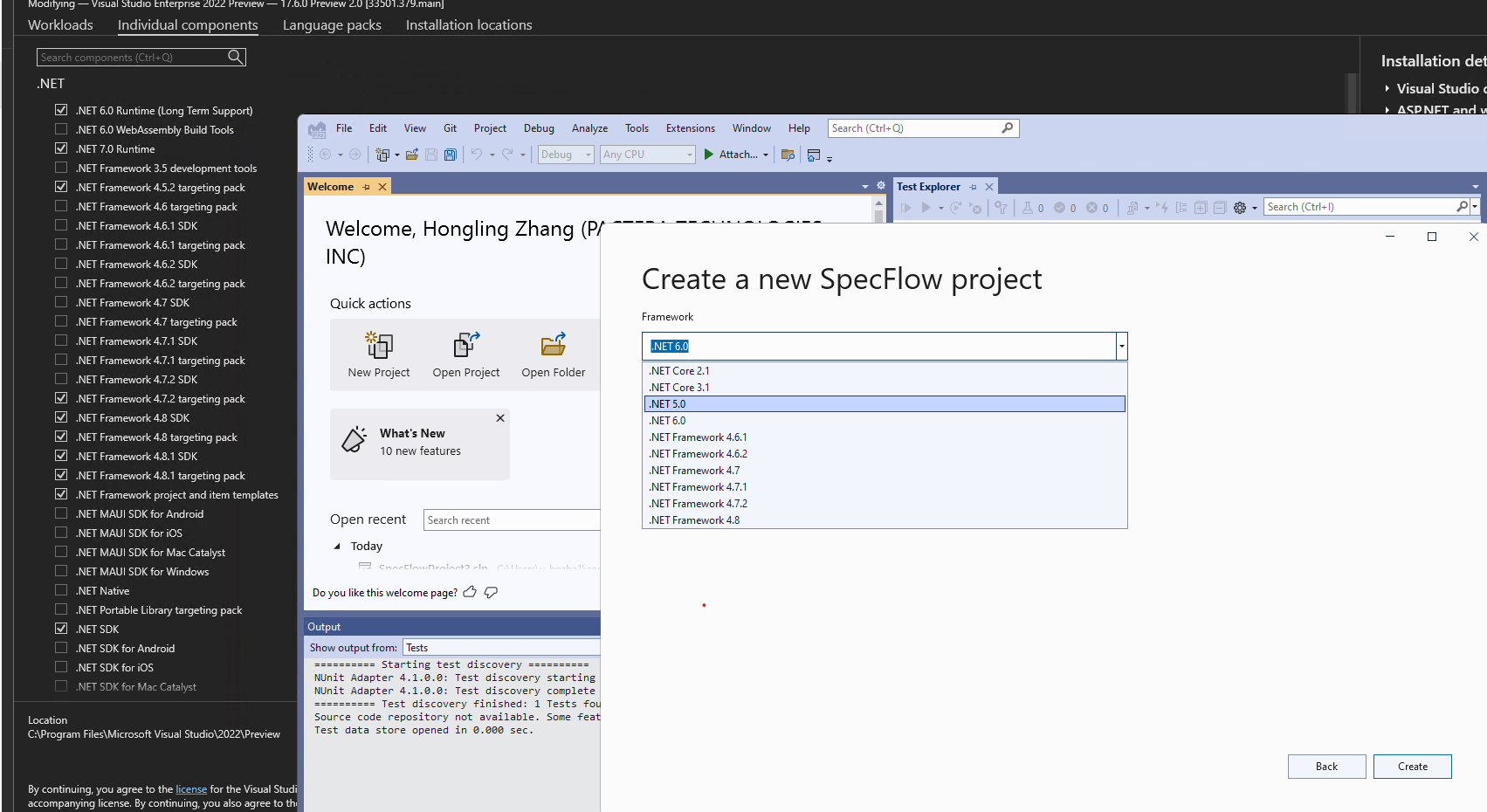Open the File menu
Image resolution: width=1487 pixels, height=812 pixels.
pyautogui.click(x=344, y=128)
